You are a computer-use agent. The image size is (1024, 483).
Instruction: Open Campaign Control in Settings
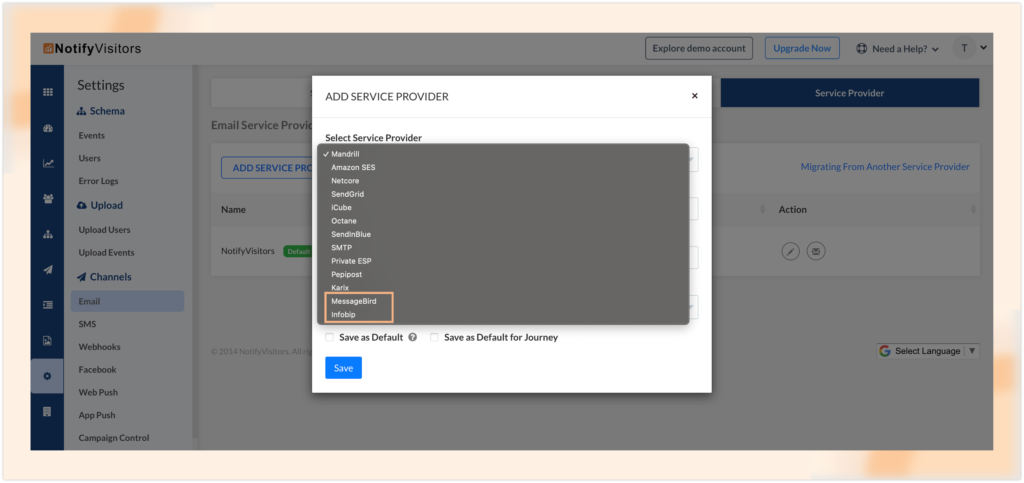114,438
